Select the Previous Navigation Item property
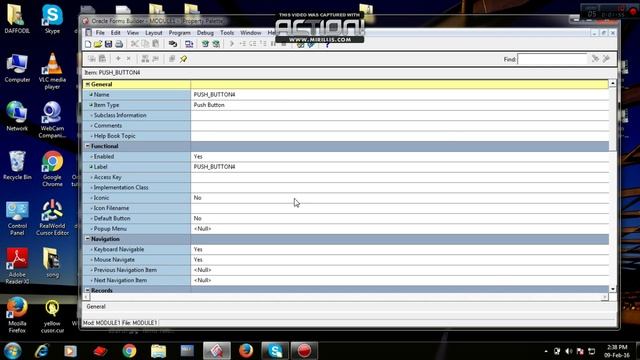640x360 pixels. pos(346,270)
